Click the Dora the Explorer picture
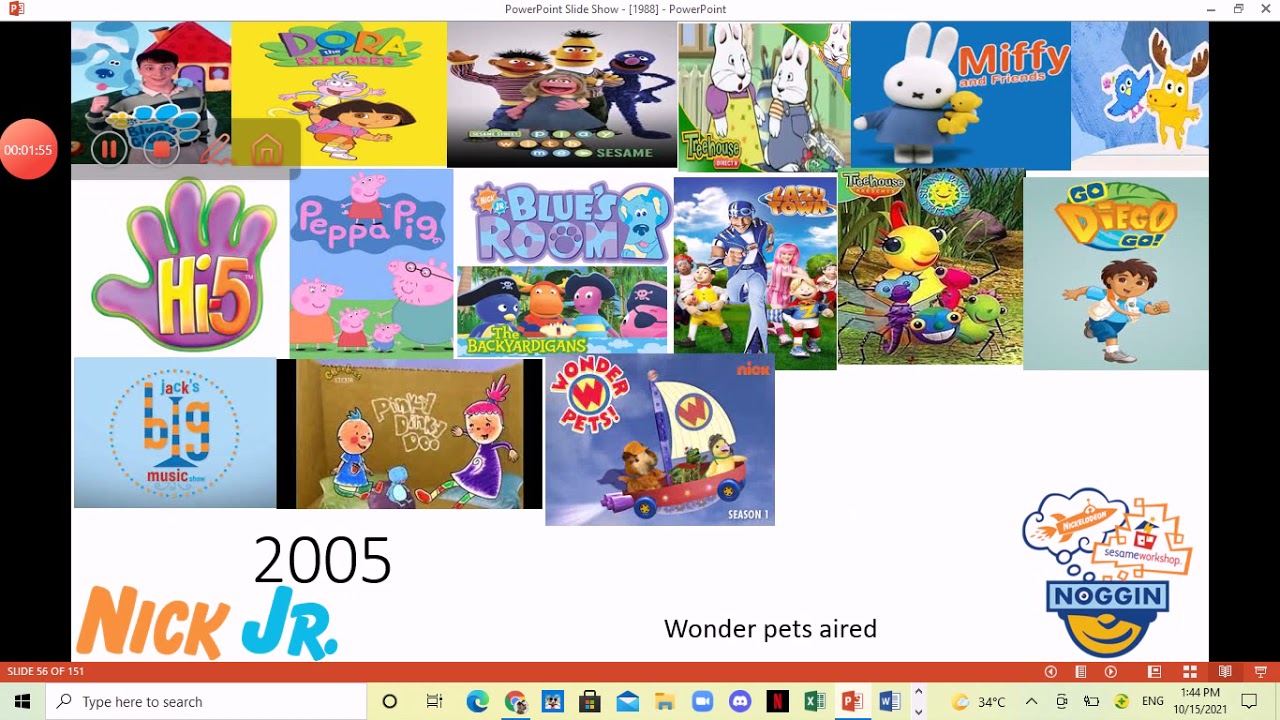1280x720 pixels. 339,94
